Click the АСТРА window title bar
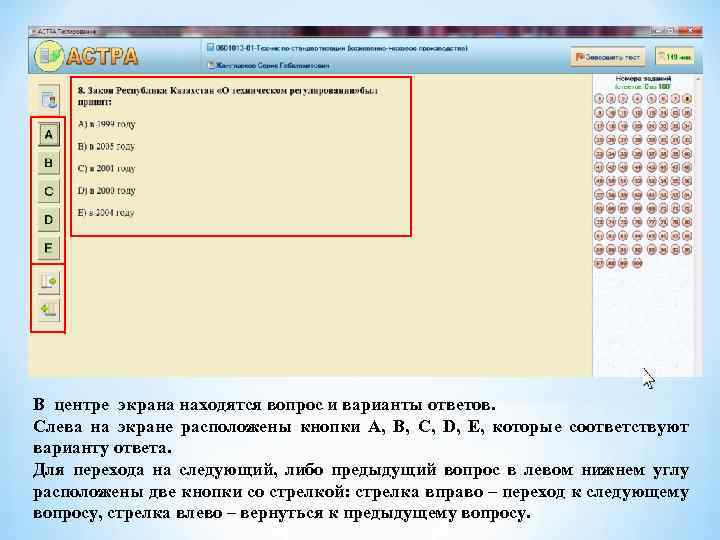The image size is (720, 540). [365, 31]
